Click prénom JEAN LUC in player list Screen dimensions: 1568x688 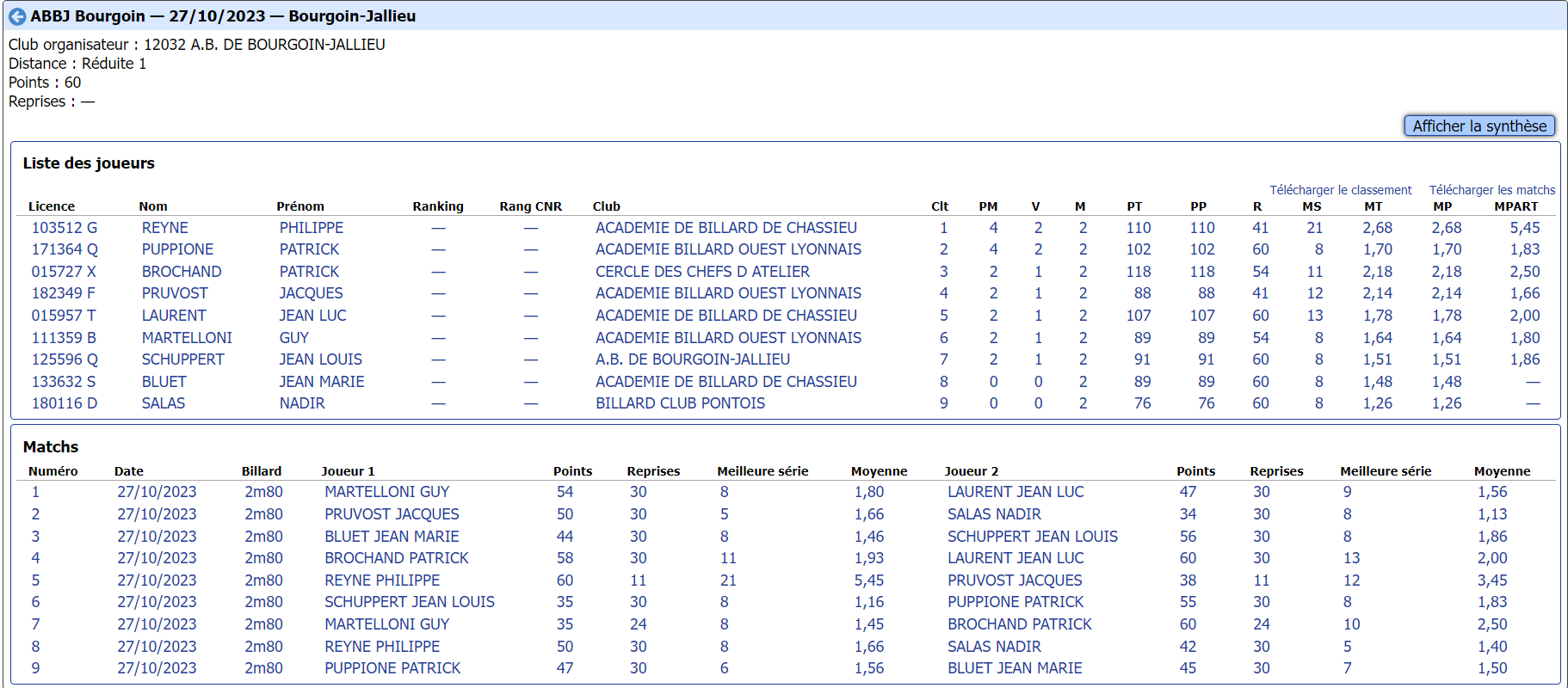312,316
